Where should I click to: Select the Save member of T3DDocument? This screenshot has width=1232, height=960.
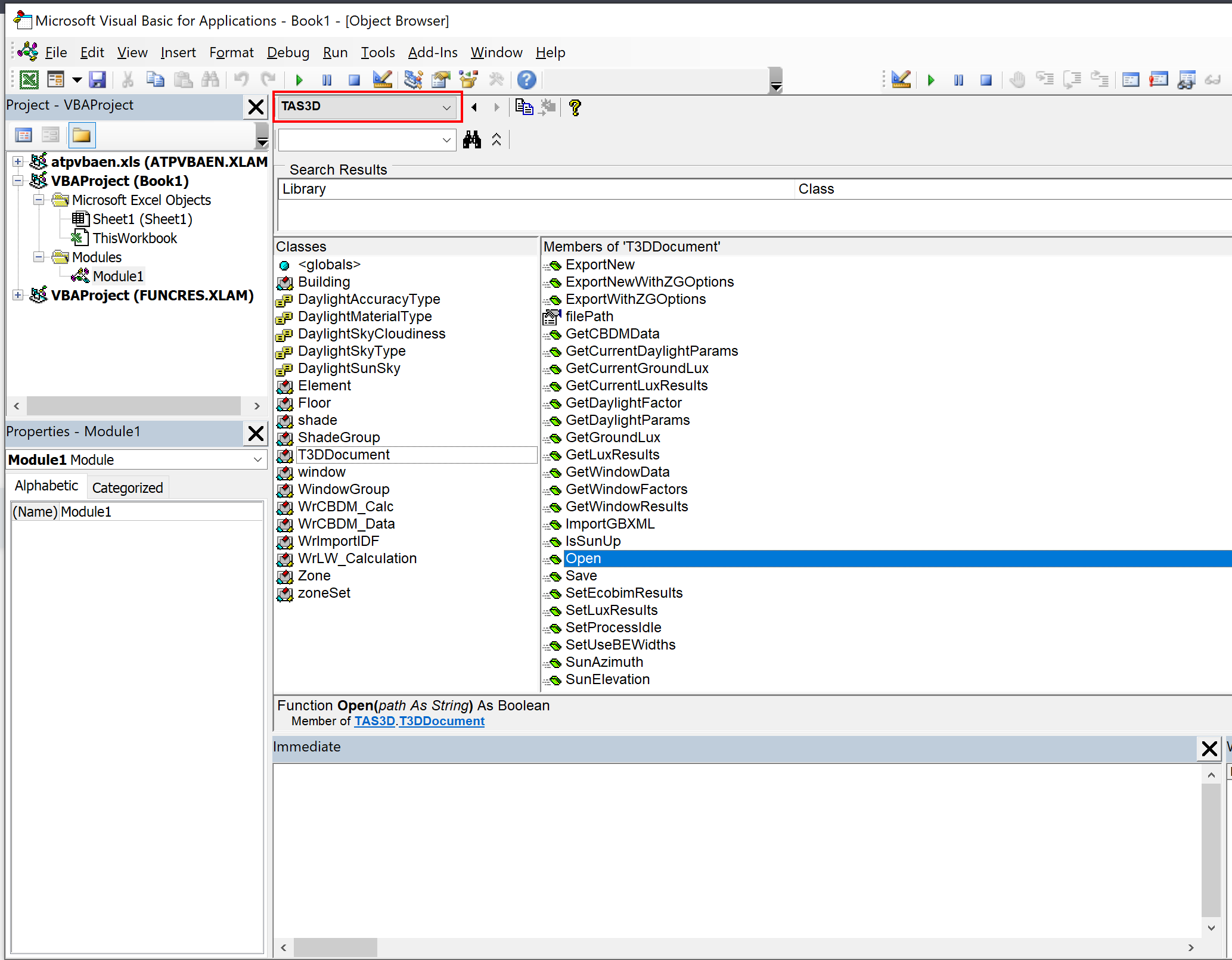(x=581, y=576)
